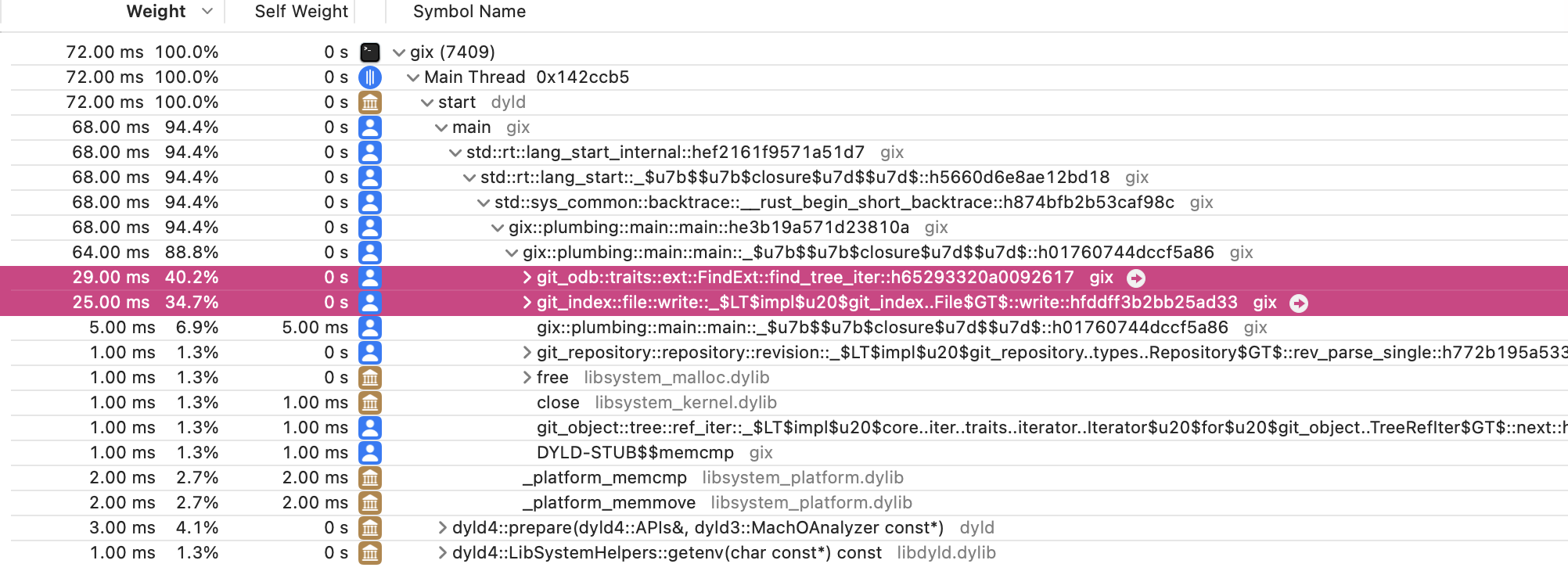The height and width of the screenshot is (571, 1568).
Task: Collapse the lang_start closure h5660d6e8ae12bd18 node
Action: [469, 178]
